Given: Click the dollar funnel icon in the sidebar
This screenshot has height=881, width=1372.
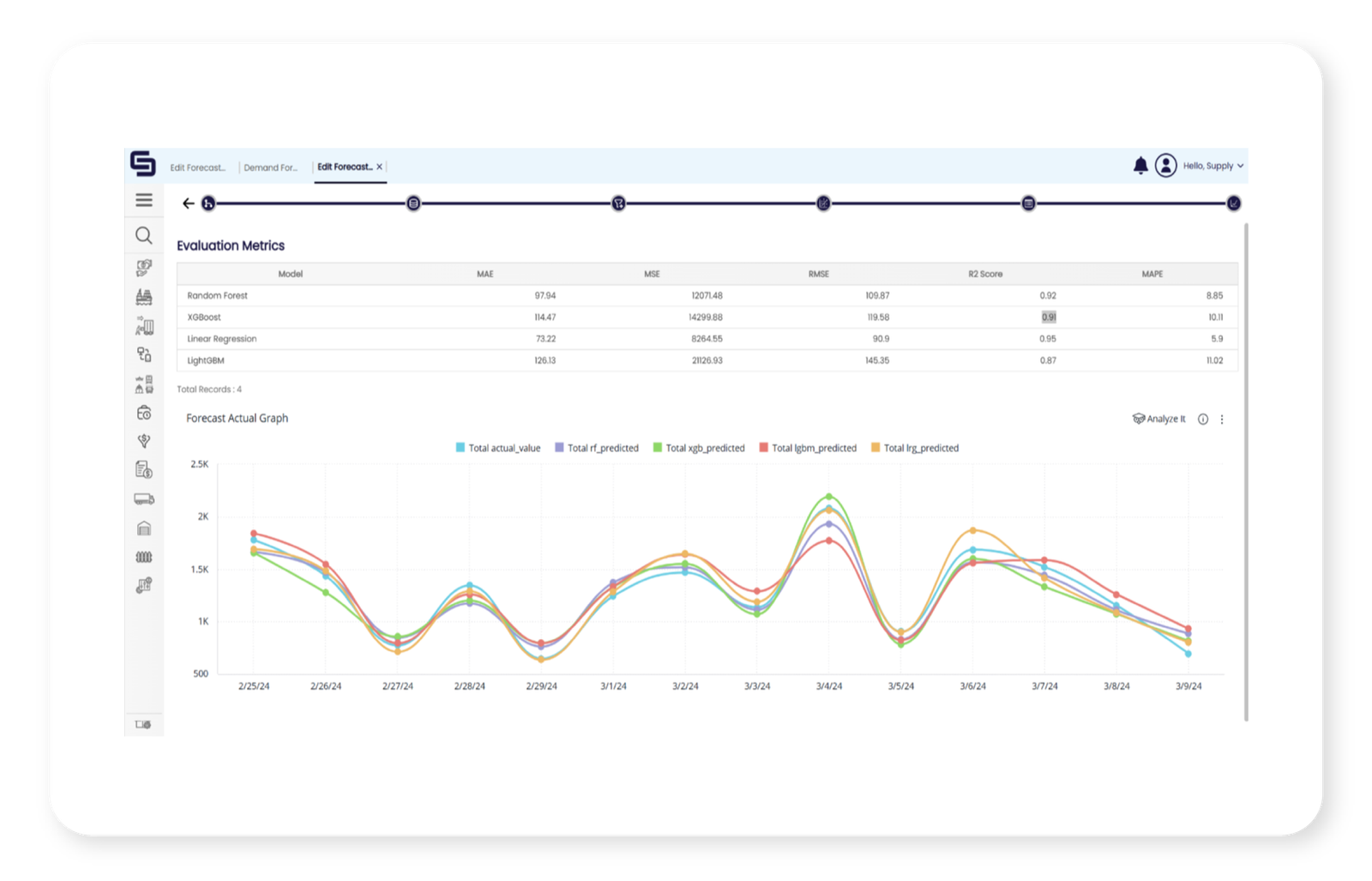Looking at the screenshot, I should click(144, 442).
